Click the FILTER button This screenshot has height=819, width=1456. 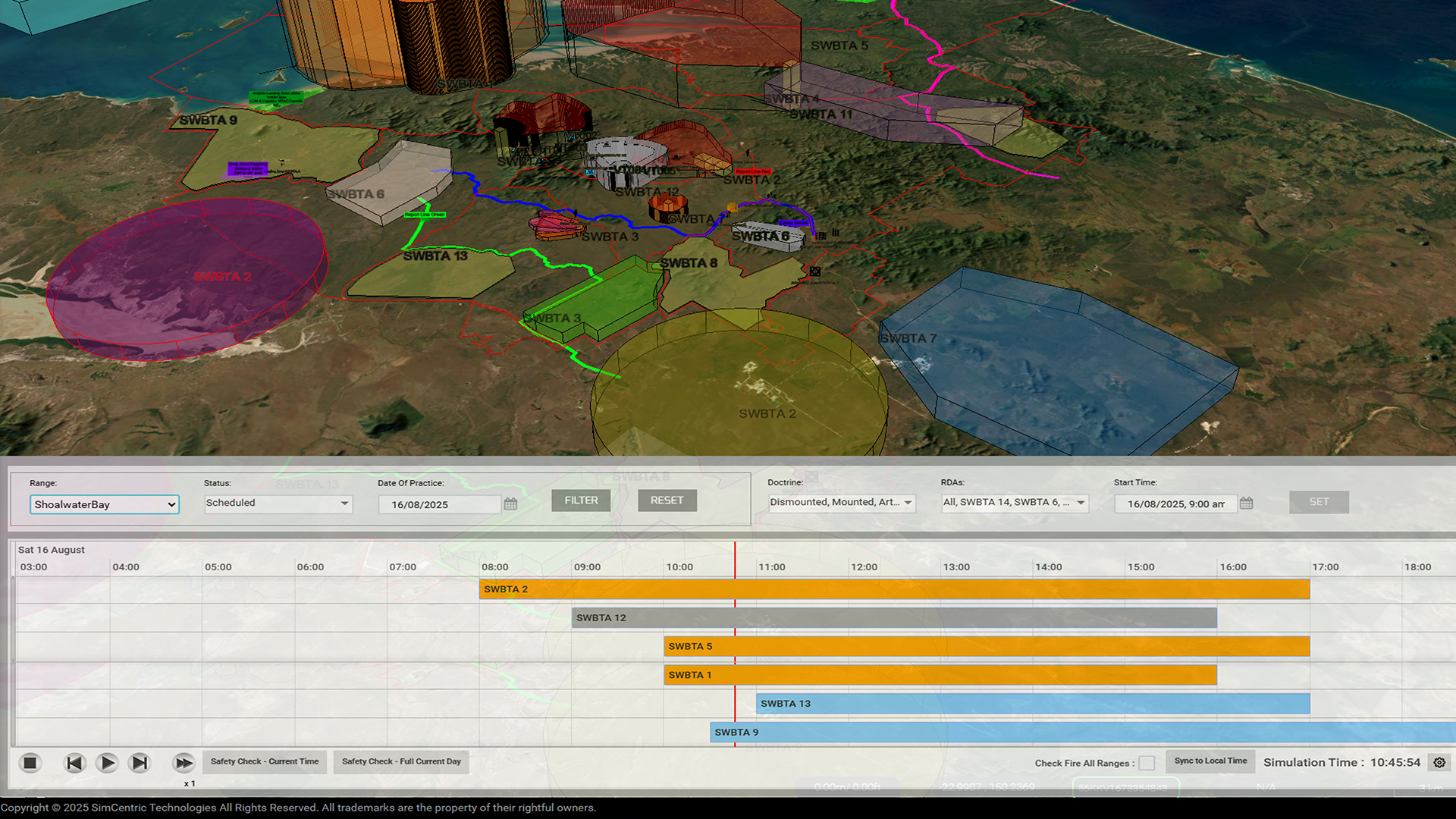coord(581,500)
